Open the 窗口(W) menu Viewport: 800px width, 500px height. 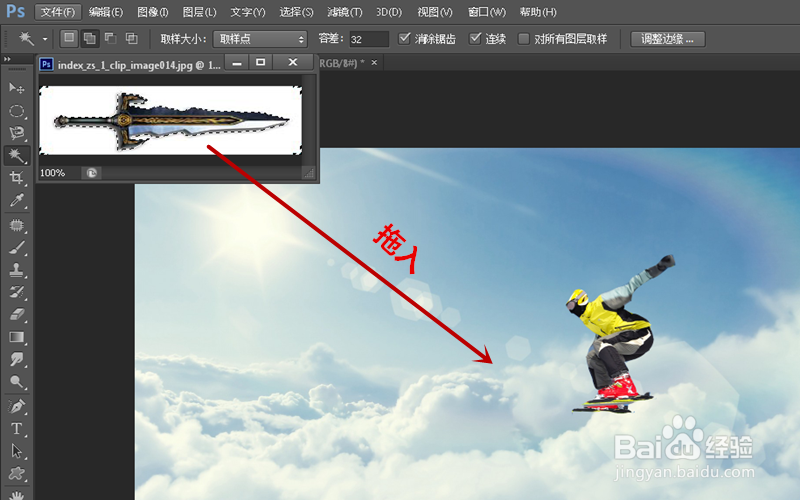[x=487, y=12]
